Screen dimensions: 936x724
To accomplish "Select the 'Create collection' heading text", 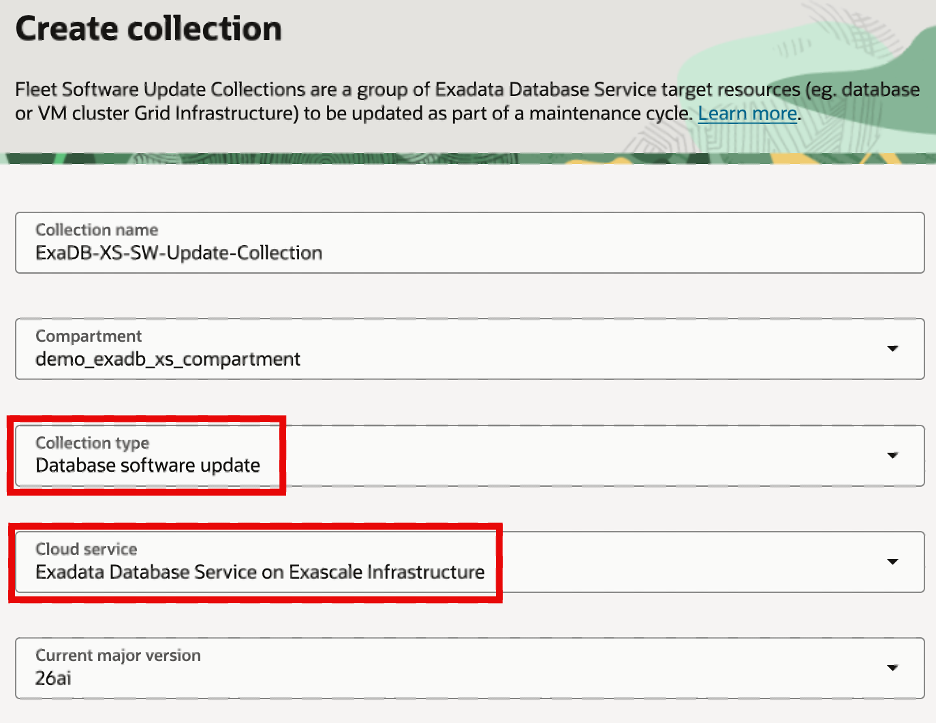I will (x=149, y=29).
